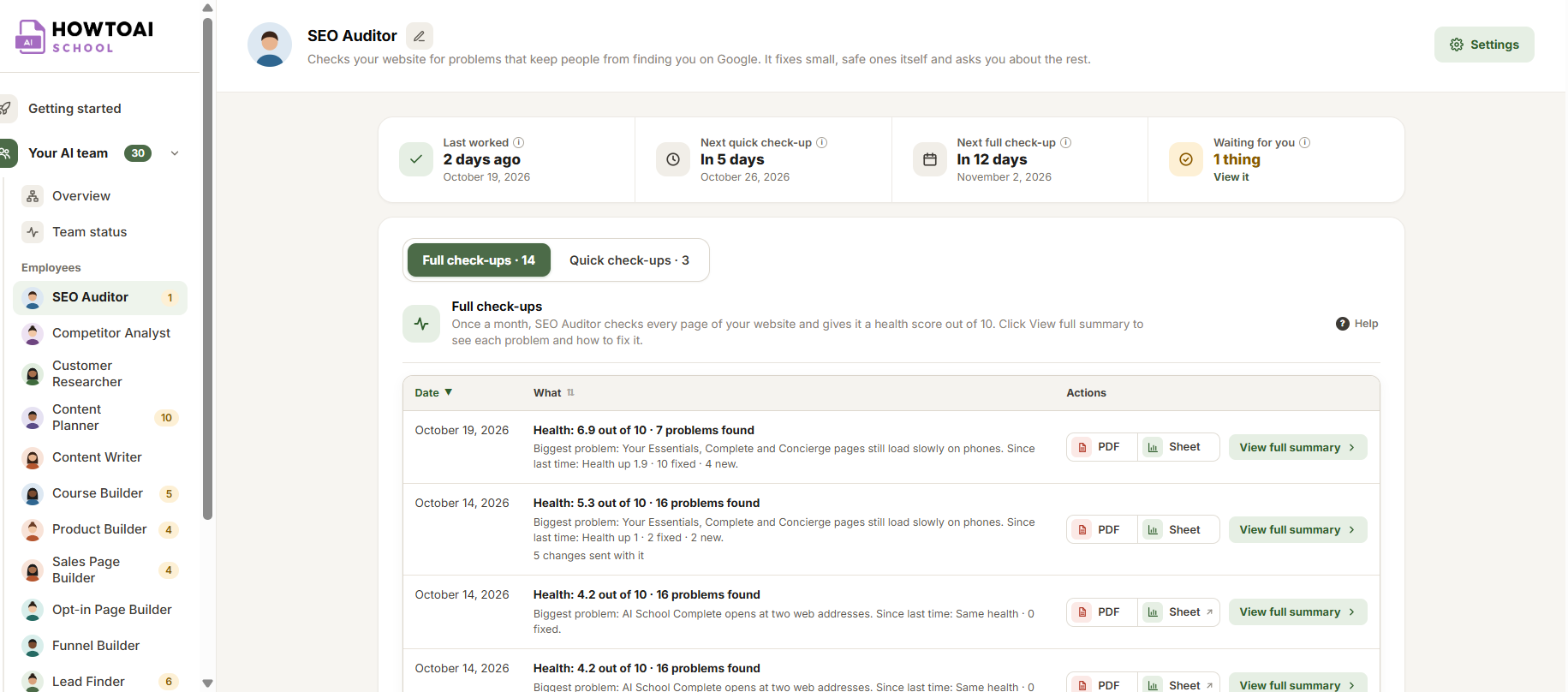Select Lead Finder avatar in sidebar
1568x692 pixels.
point(33,681)
